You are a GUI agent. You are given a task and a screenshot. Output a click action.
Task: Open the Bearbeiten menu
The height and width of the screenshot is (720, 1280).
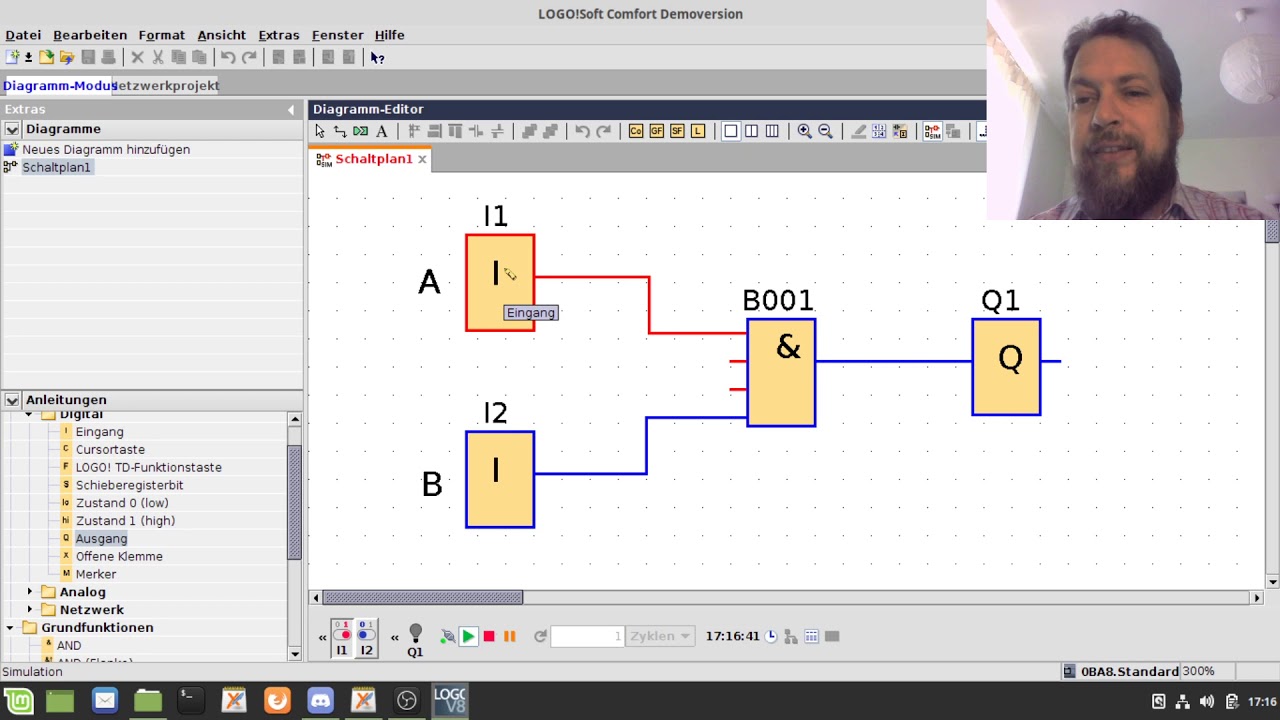point(90,35)
